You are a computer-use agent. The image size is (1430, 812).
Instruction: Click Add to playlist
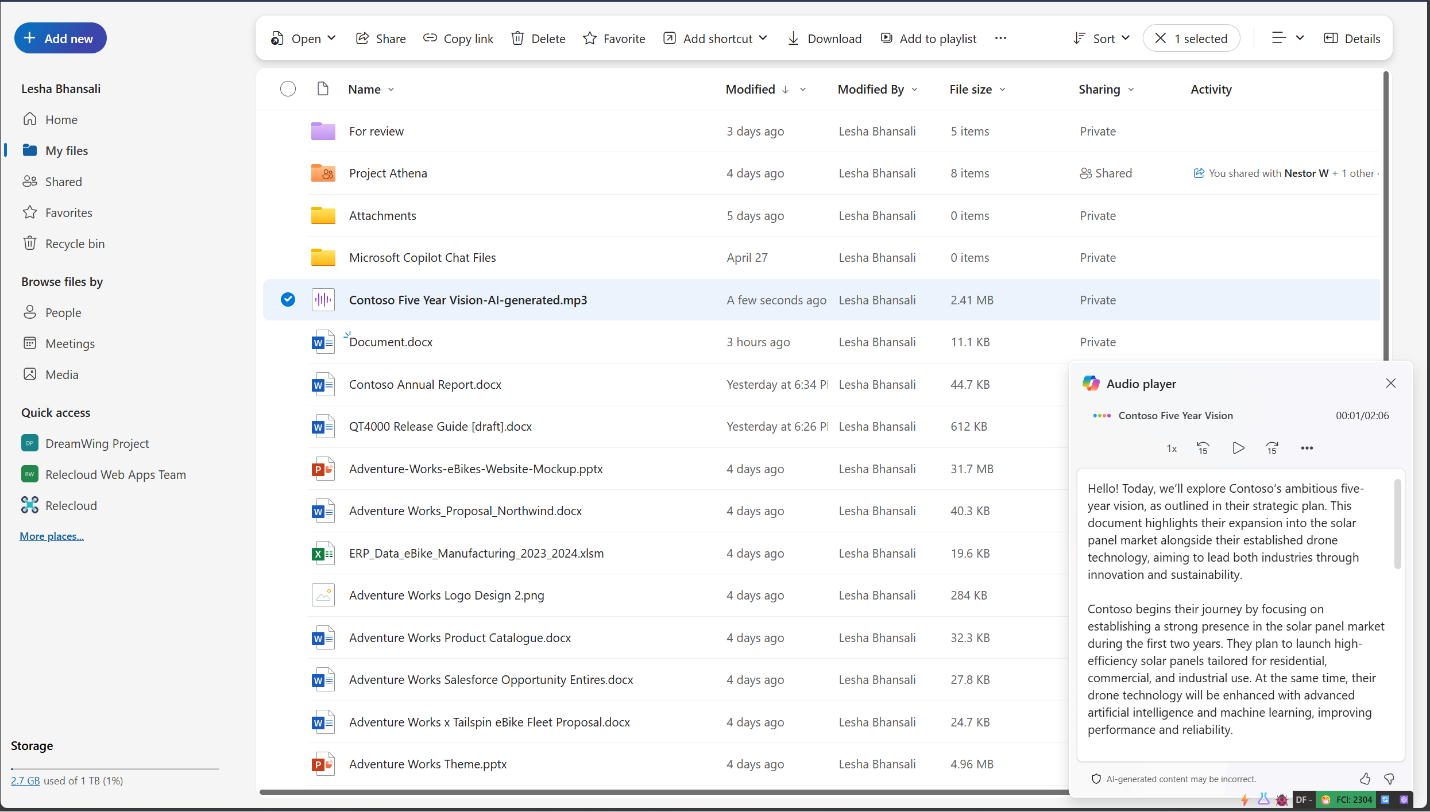[928, 38]
